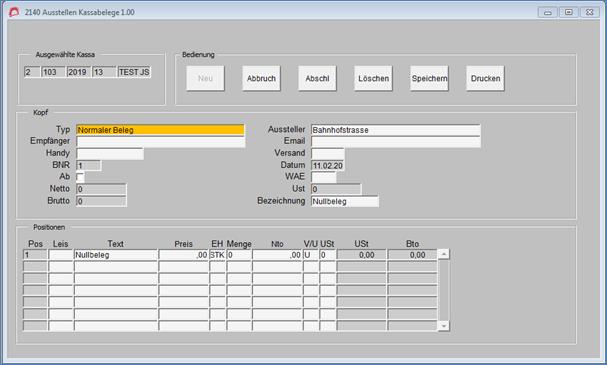The height and width of the screenshot is (365, 607).
Task: Click the Kassa field showing 103
Action: tap(53, 72)
